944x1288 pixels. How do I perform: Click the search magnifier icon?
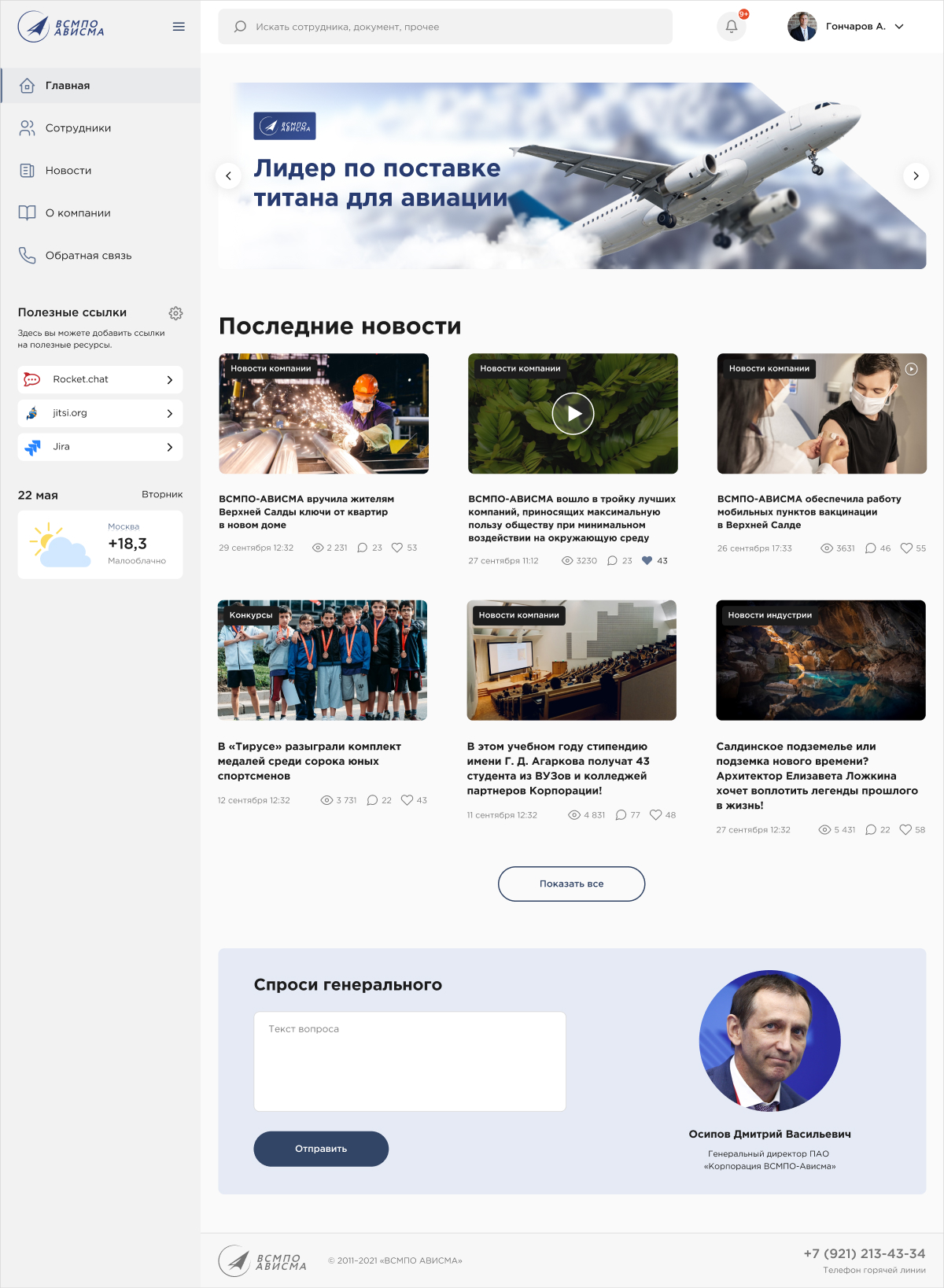coord(240,27)
